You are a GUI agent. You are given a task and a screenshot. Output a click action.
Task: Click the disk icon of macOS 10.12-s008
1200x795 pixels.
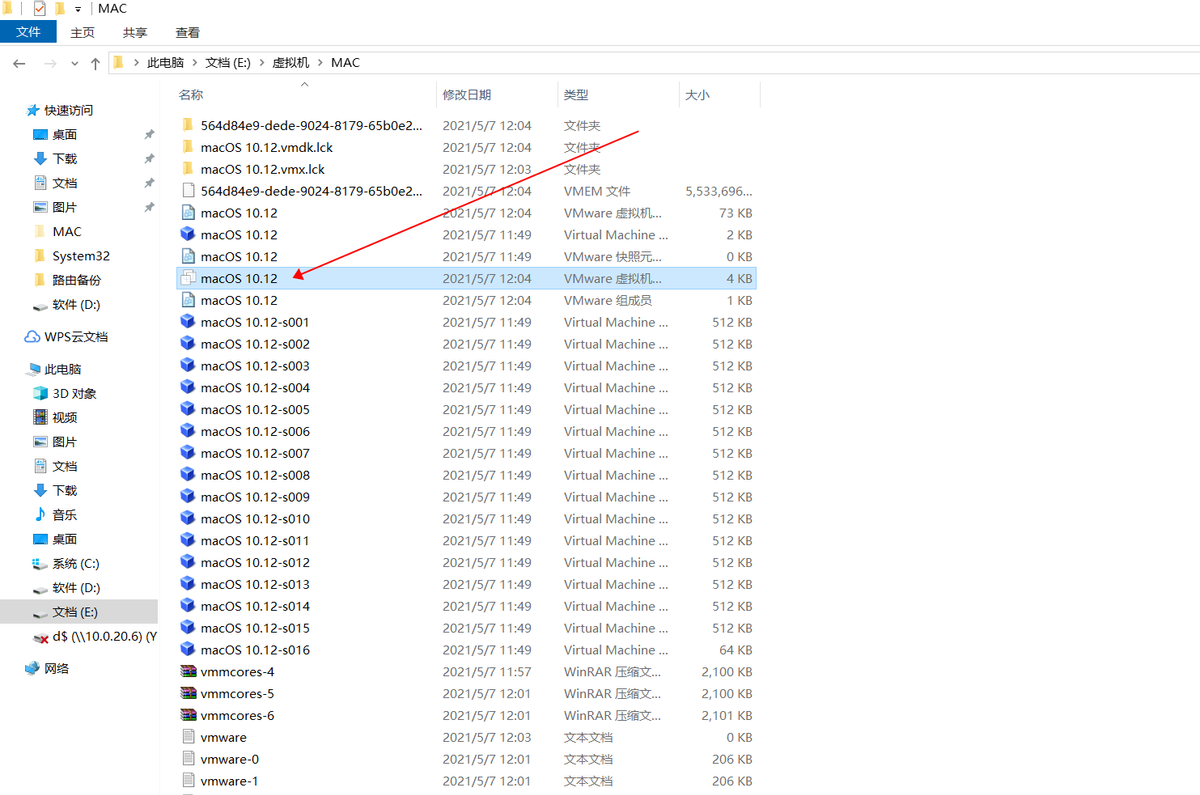187,475
